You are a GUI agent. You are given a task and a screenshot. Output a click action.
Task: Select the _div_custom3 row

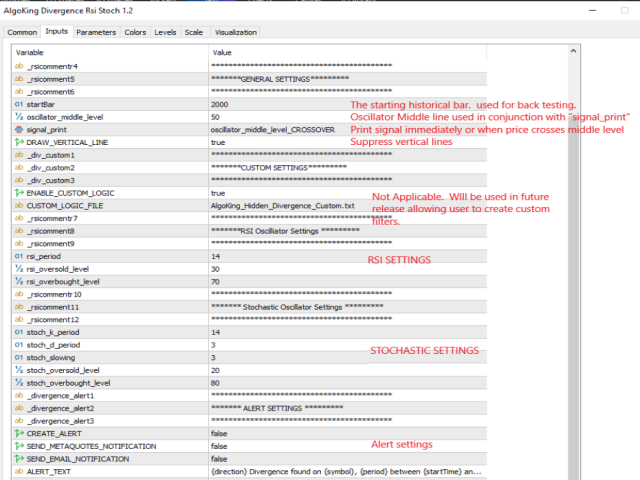pyautogui.click(x=249, y=180)
